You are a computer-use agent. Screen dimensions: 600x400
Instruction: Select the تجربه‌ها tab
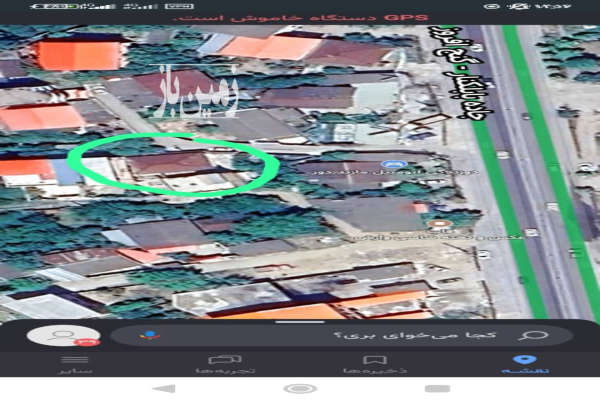click(224, 363)
